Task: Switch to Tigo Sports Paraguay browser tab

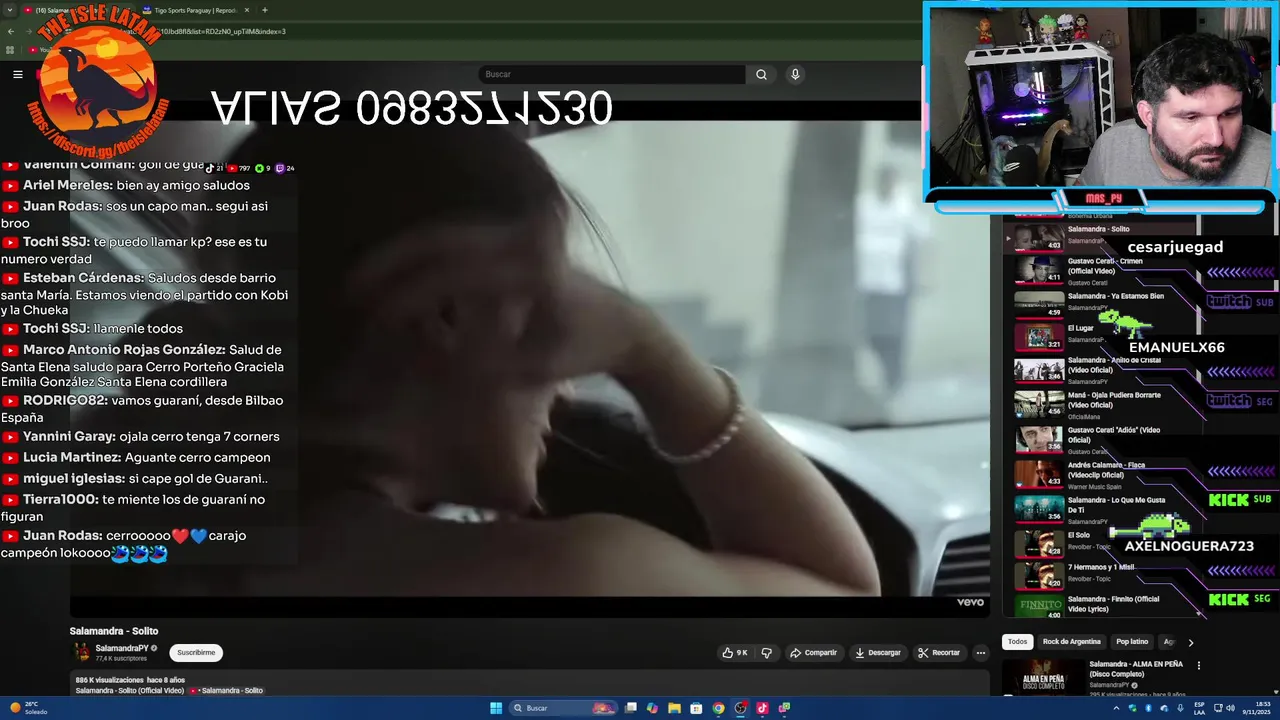Action: [x=195, y=10]
